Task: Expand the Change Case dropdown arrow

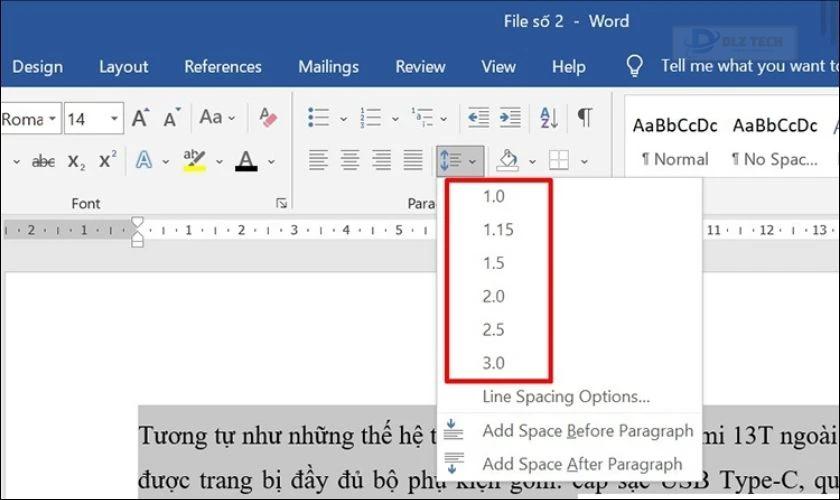Action: (x=231, y=118)
